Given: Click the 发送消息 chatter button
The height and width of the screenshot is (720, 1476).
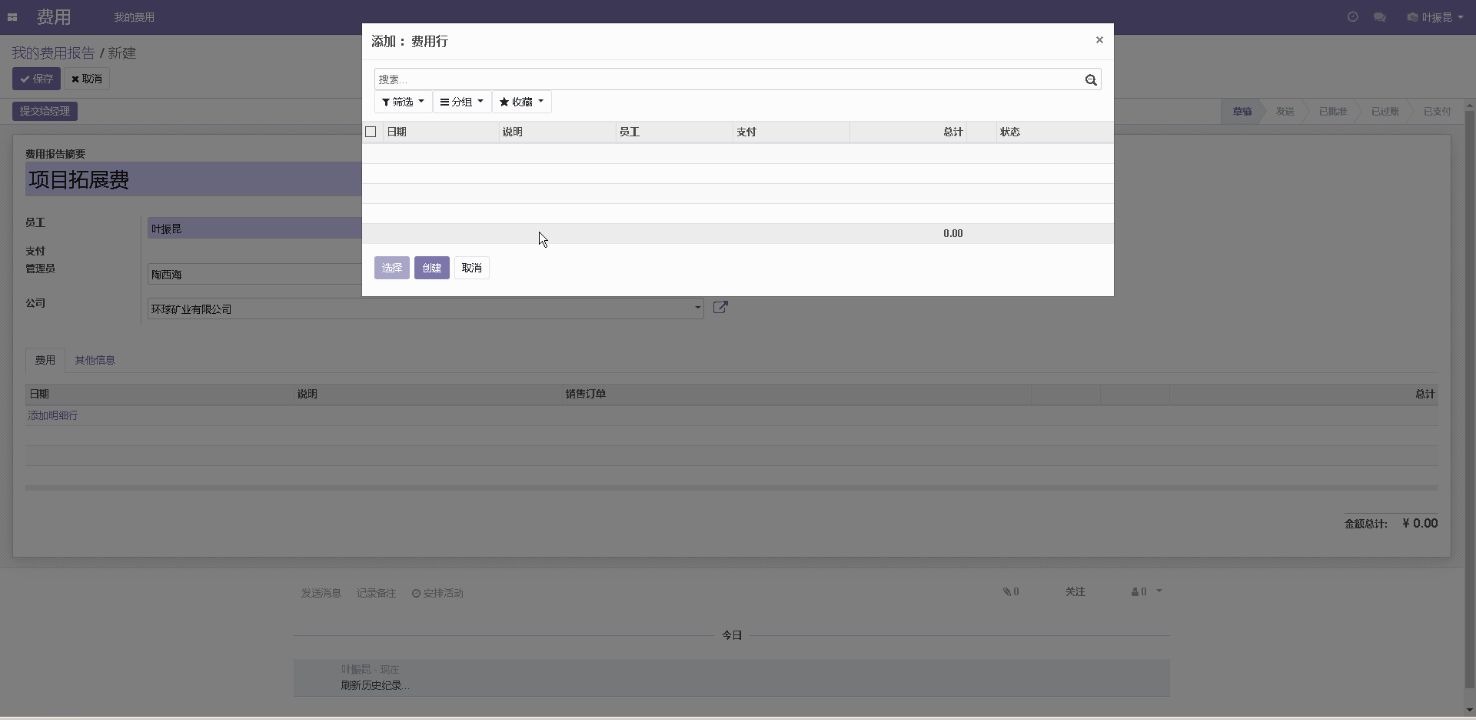Looking at the screenshot, I should 321,593.
